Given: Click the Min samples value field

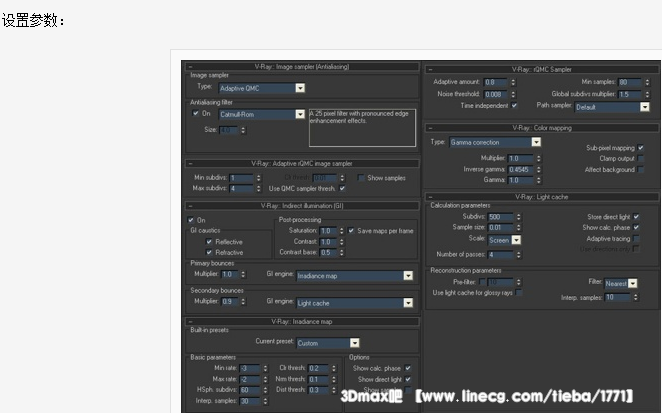Looking at the screenshot, I should 629,82.
